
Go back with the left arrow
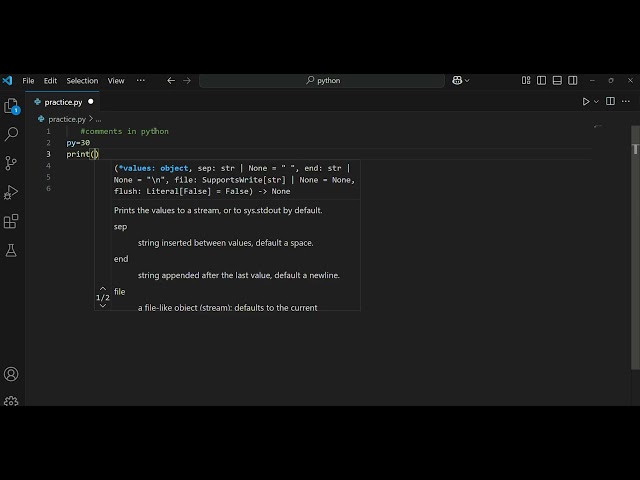(171, 80)
